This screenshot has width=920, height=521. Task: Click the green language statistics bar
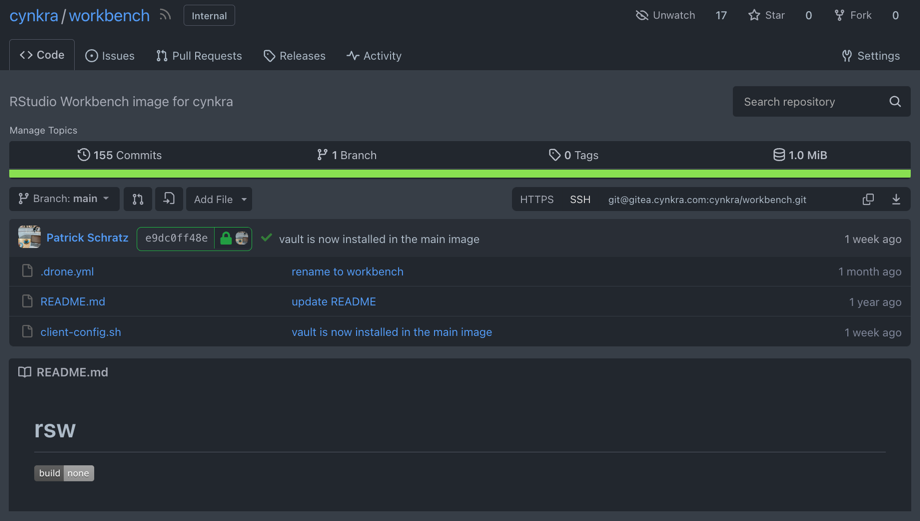pyautogui.click(x=460, y=174)
